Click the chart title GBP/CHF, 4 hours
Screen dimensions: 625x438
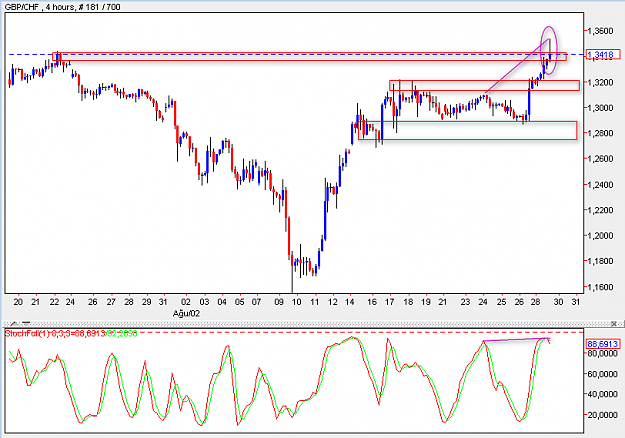(39, 7)
